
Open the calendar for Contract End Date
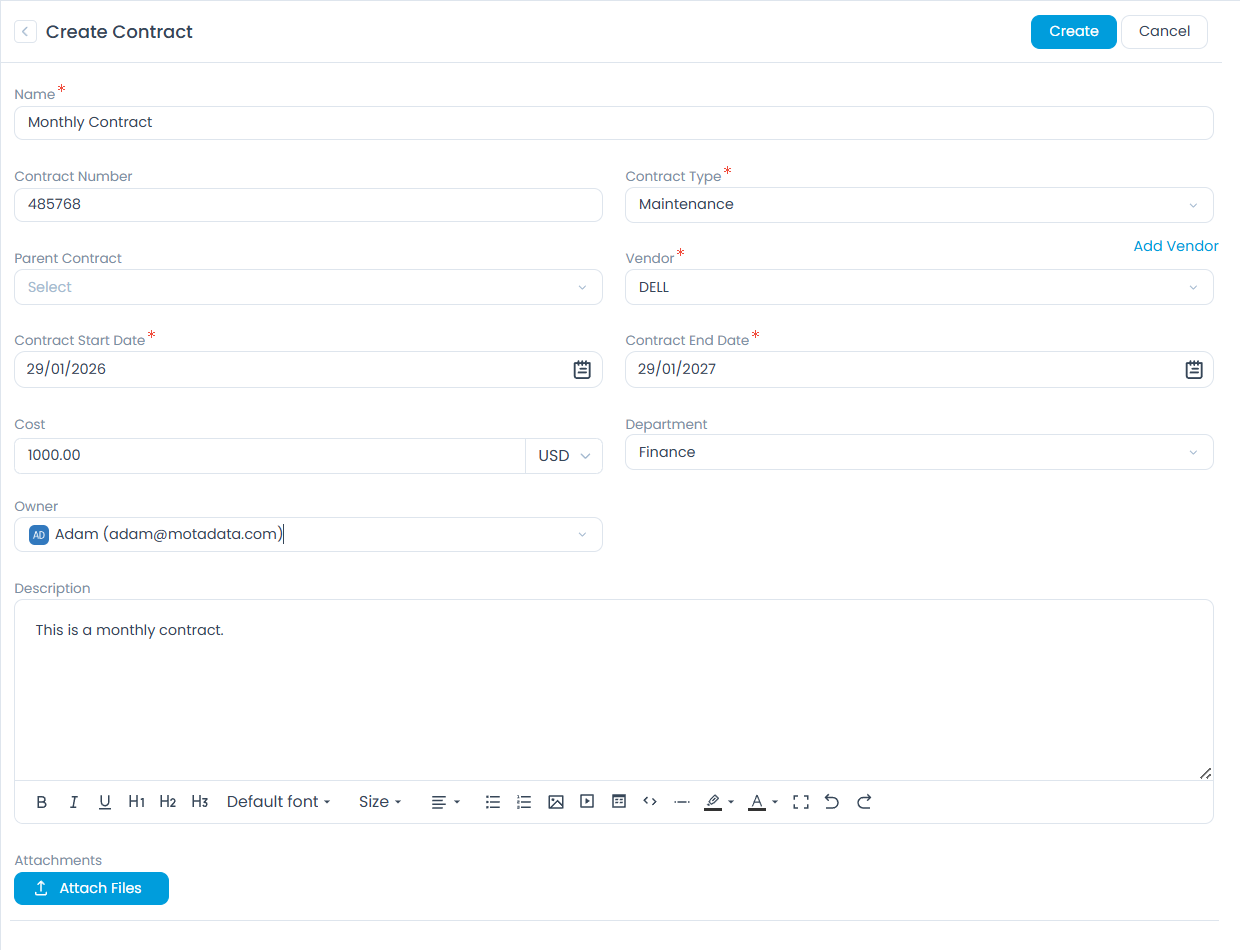pyautogui.click(x=1193, y=369)
